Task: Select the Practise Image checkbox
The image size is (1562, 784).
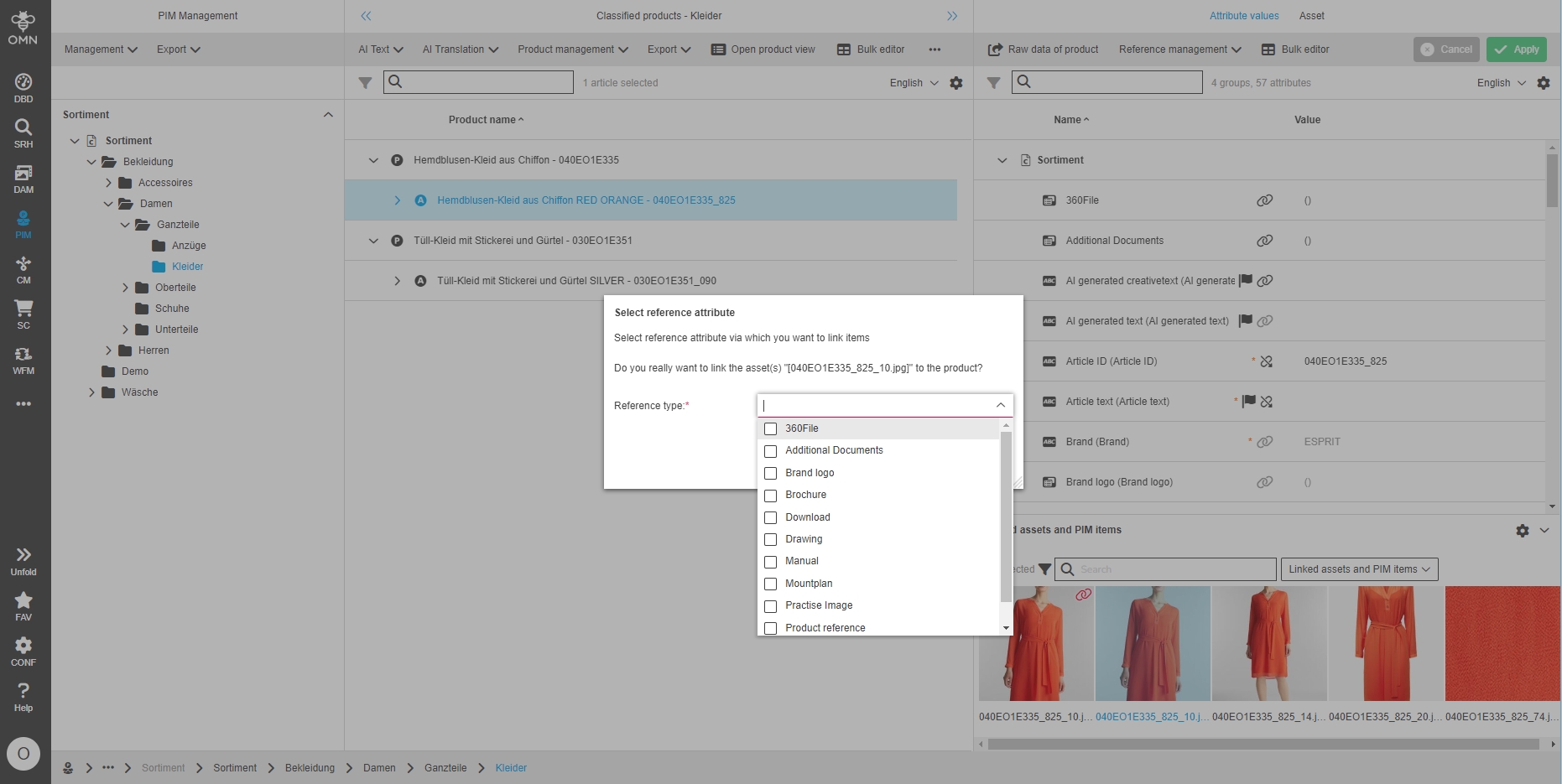Action: (x=771, y=606)
